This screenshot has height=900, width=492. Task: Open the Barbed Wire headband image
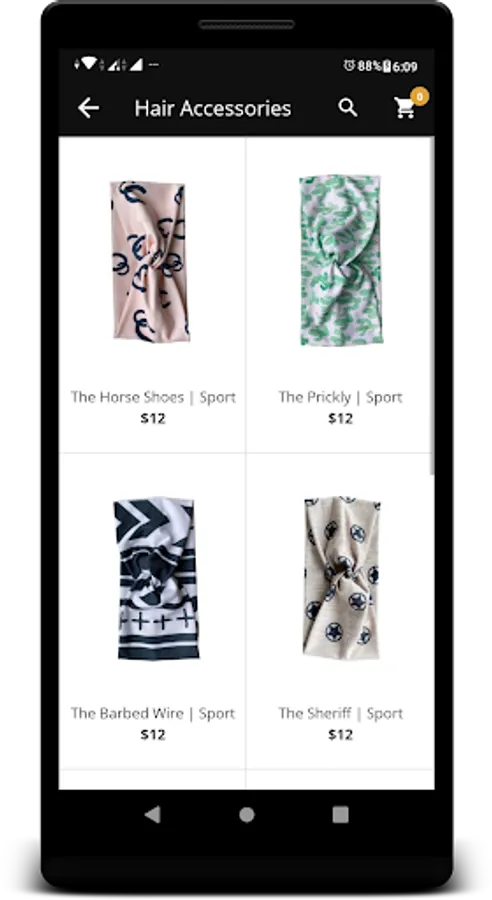click(156, 579)
